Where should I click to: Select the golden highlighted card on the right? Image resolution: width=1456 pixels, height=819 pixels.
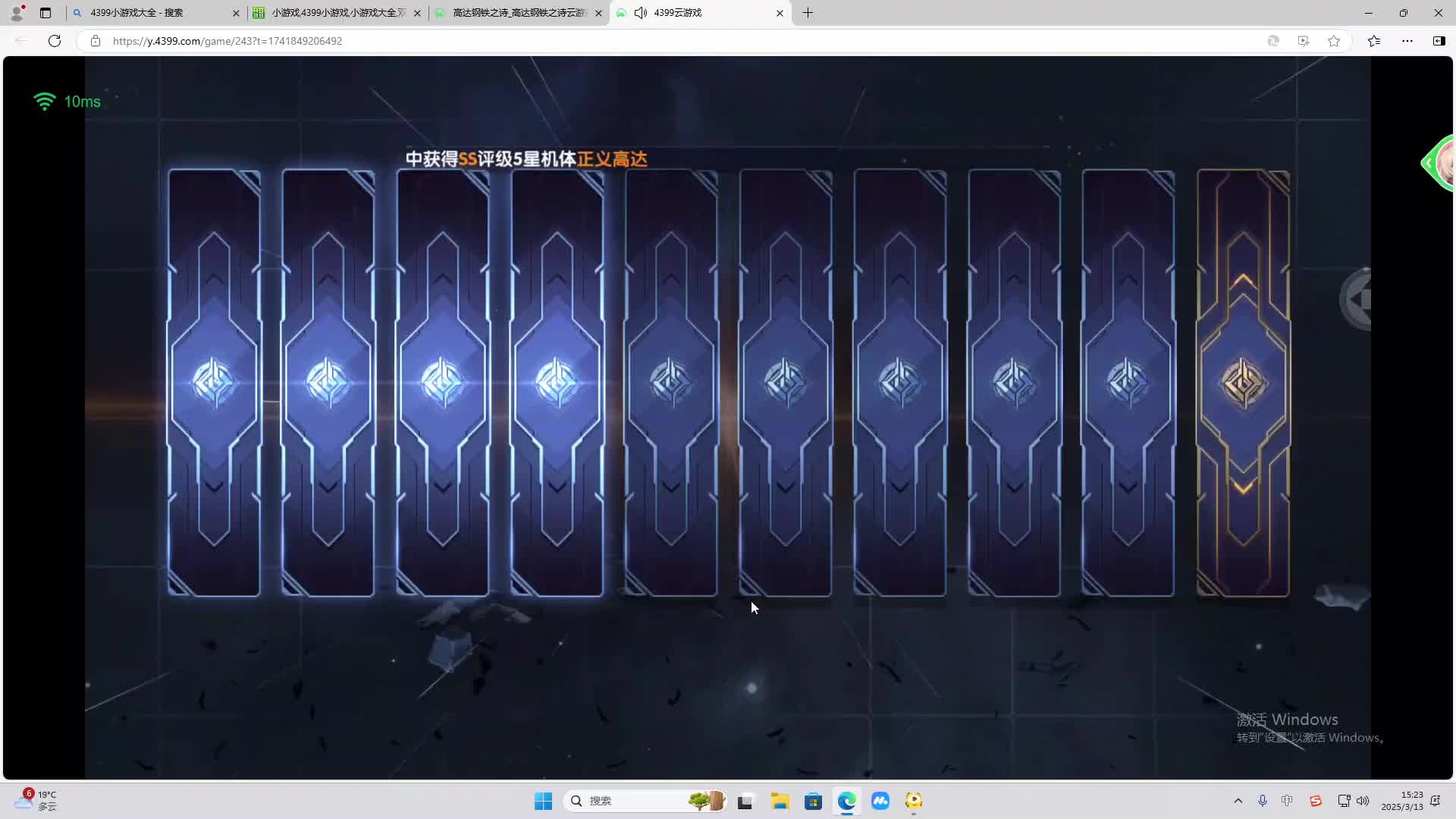[1243, 383]
